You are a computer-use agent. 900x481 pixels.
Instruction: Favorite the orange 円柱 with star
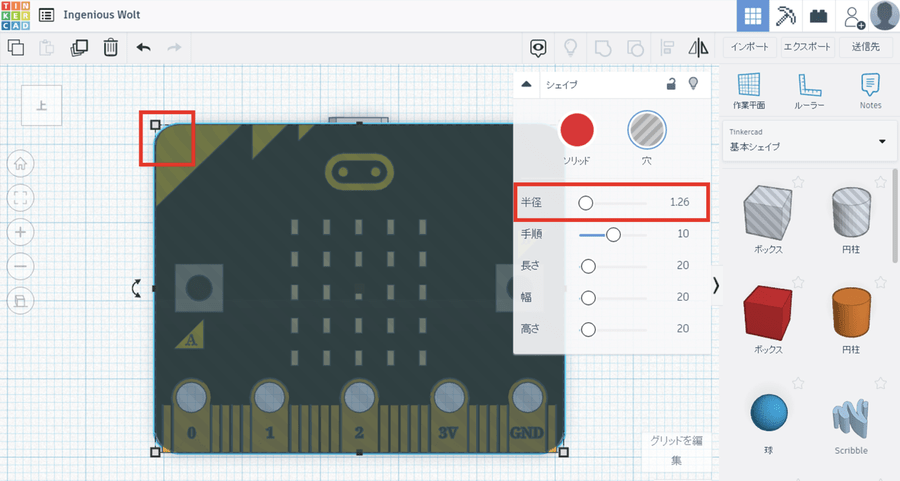[880, 282]
